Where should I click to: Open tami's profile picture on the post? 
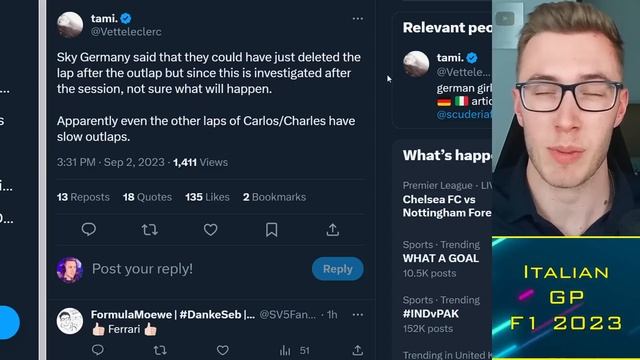70,25
